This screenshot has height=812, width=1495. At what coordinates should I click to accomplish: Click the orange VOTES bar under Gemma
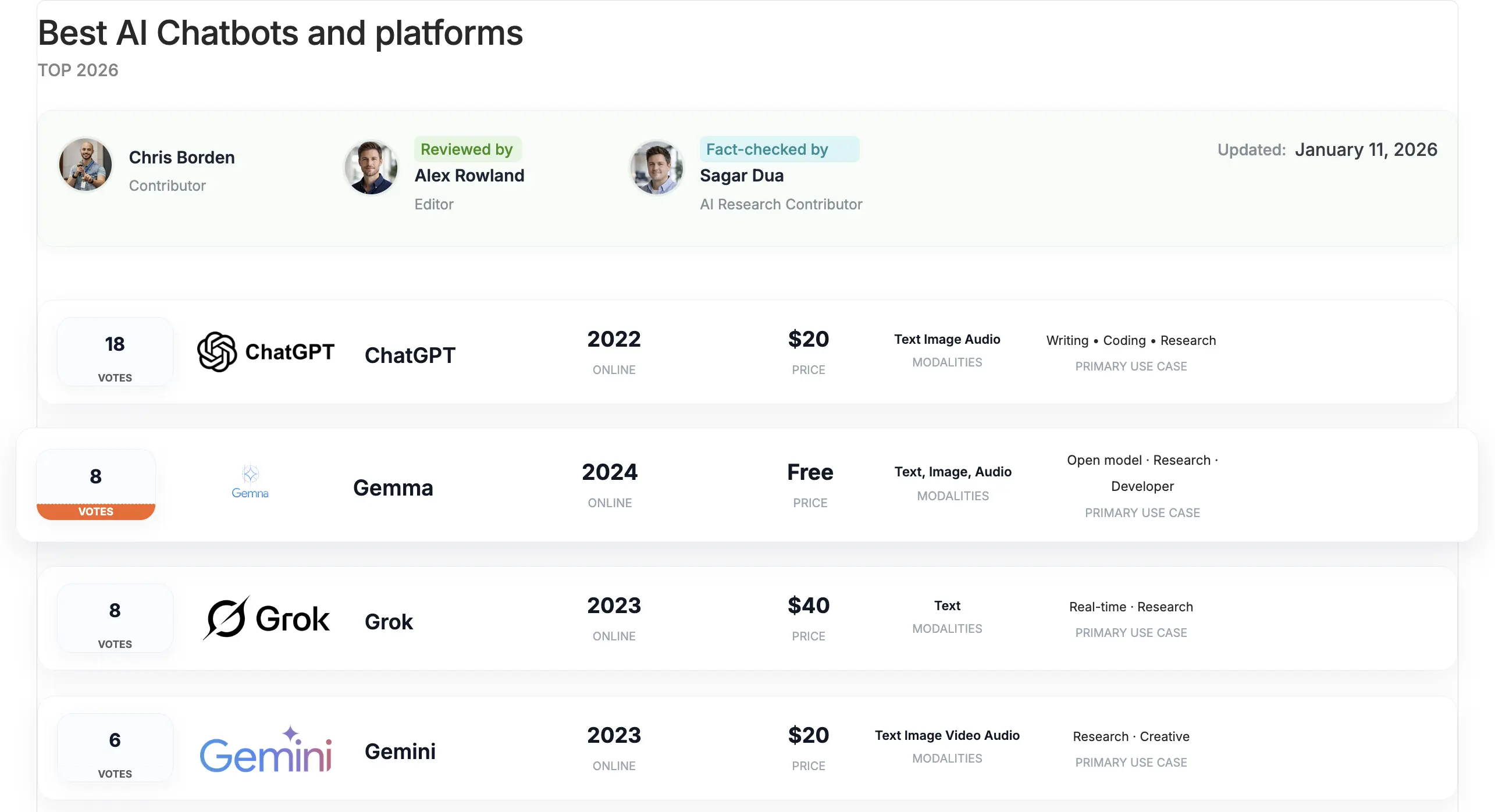(x=95, y=511)
